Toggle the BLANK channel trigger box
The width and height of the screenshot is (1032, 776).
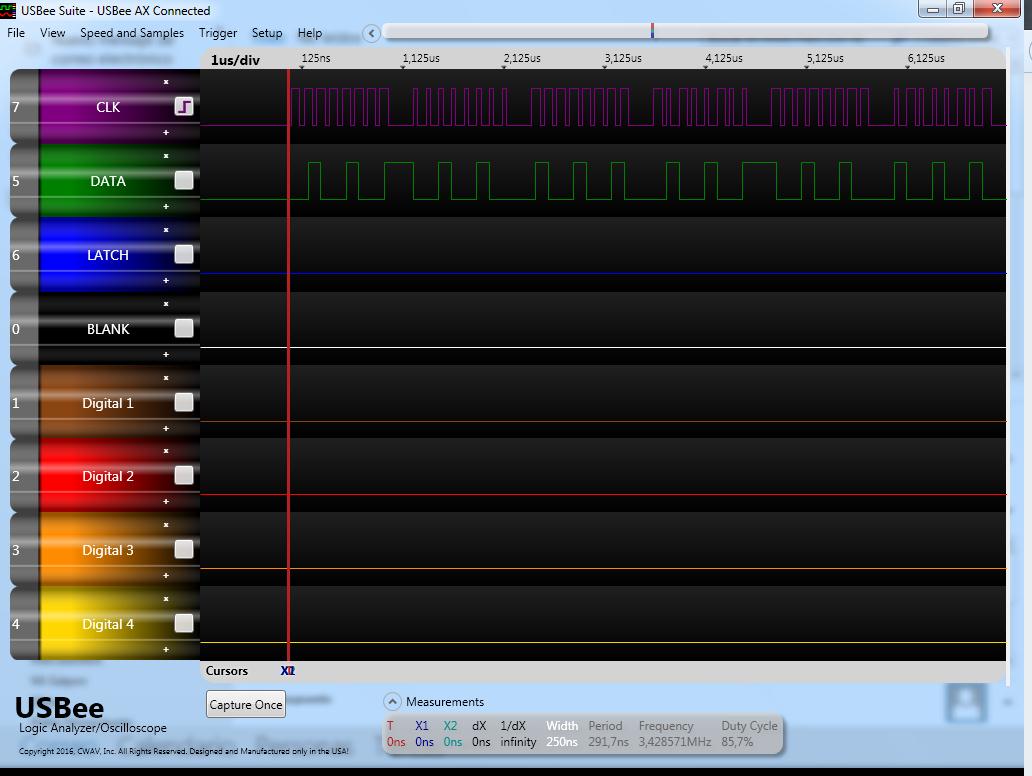click(184, 328)
